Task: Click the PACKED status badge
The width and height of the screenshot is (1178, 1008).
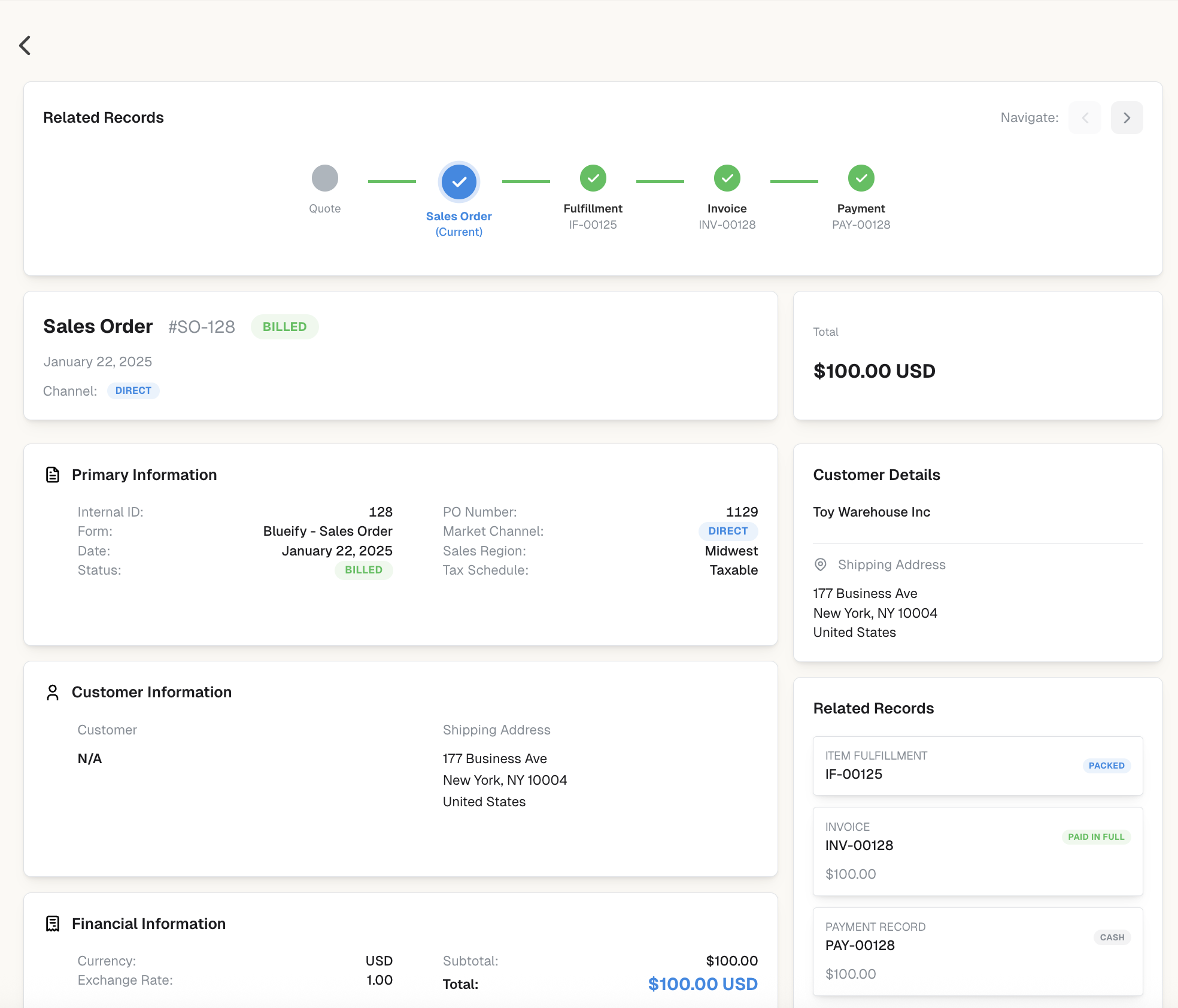Action: coord(1107,766)
